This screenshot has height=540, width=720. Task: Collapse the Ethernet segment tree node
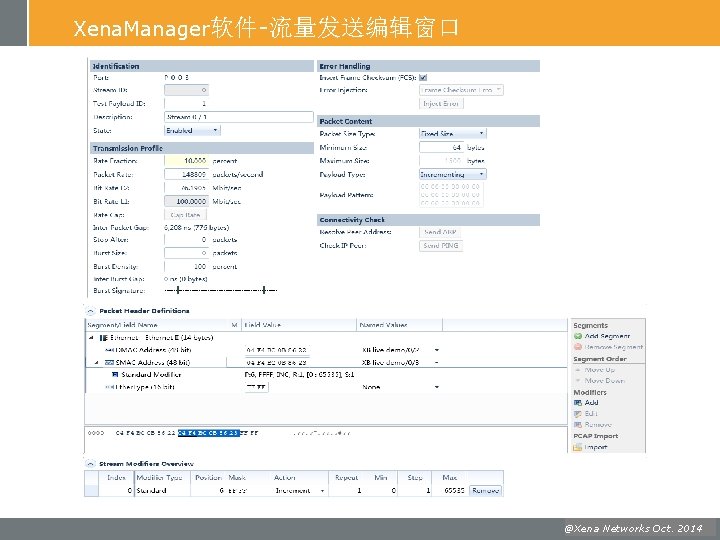91,338
